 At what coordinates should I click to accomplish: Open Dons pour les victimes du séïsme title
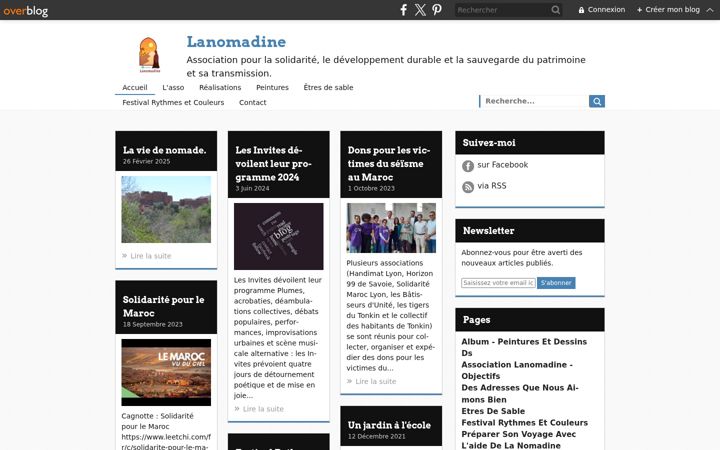389,163
